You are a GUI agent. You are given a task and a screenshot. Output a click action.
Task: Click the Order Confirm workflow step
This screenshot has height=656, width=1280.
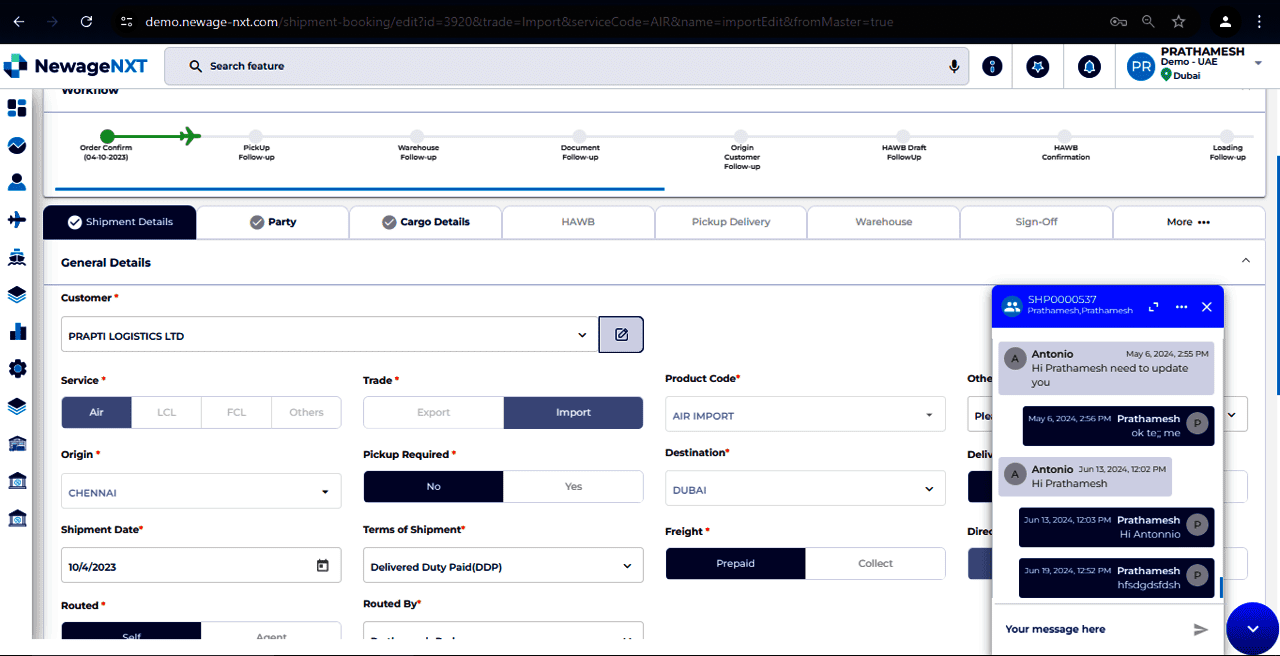(107, 137)
